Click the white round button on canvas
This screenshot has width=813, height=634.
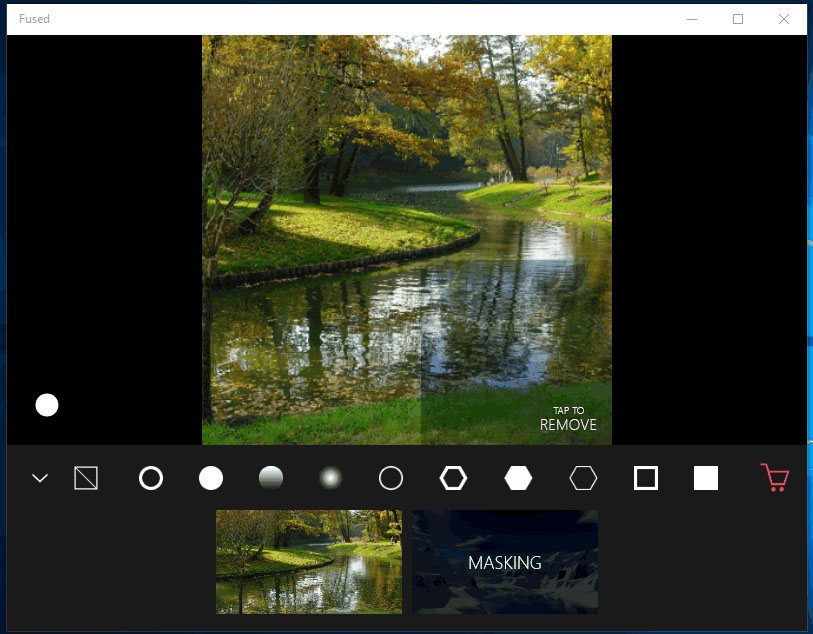47,405
